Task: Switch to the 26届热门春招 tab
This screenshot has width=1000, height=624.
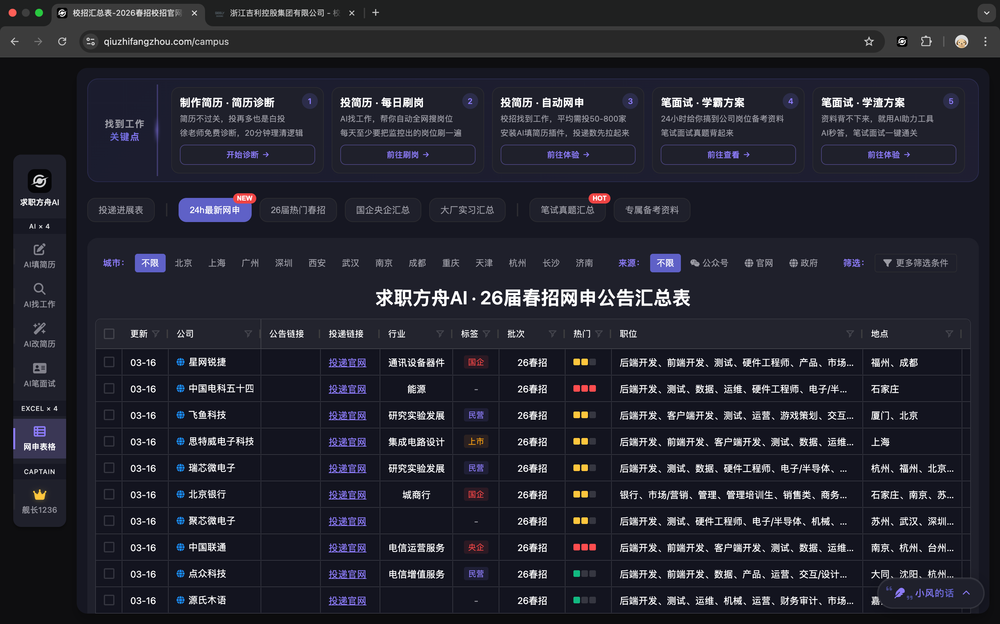Action: coord(298,210)
